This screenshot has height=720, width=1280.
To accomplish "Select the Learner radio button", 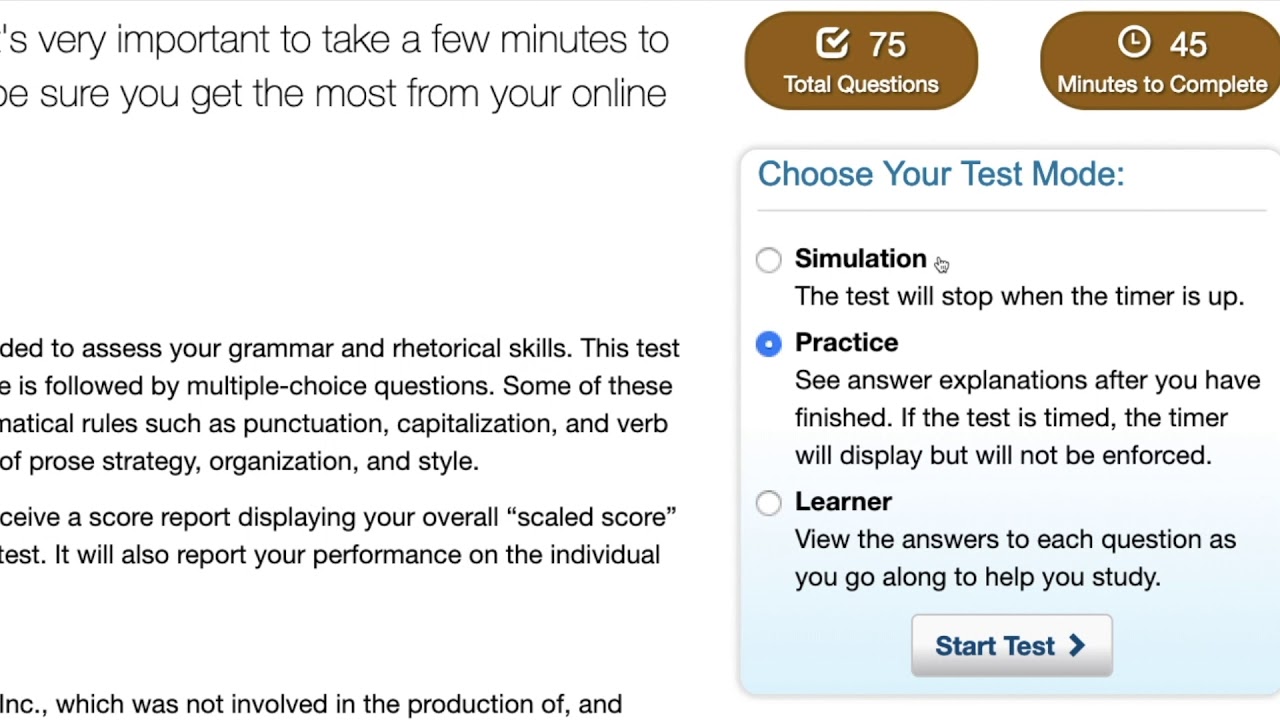I will tap(768, 503).
